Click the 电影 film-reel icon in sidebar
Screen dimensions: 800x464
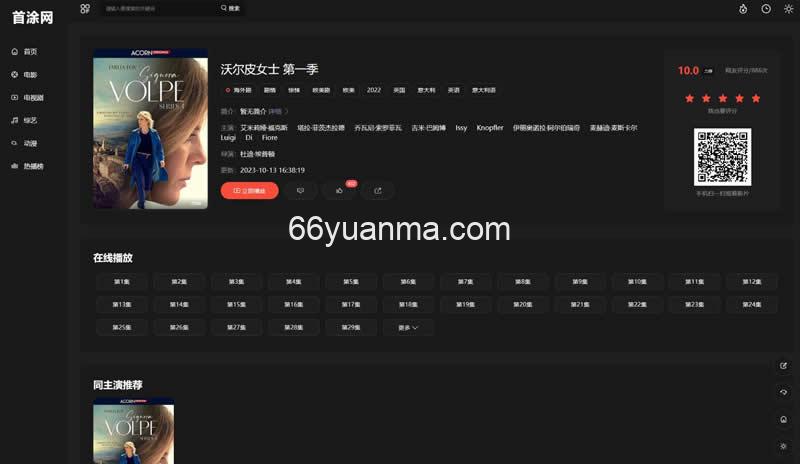(x=14, y=75)
